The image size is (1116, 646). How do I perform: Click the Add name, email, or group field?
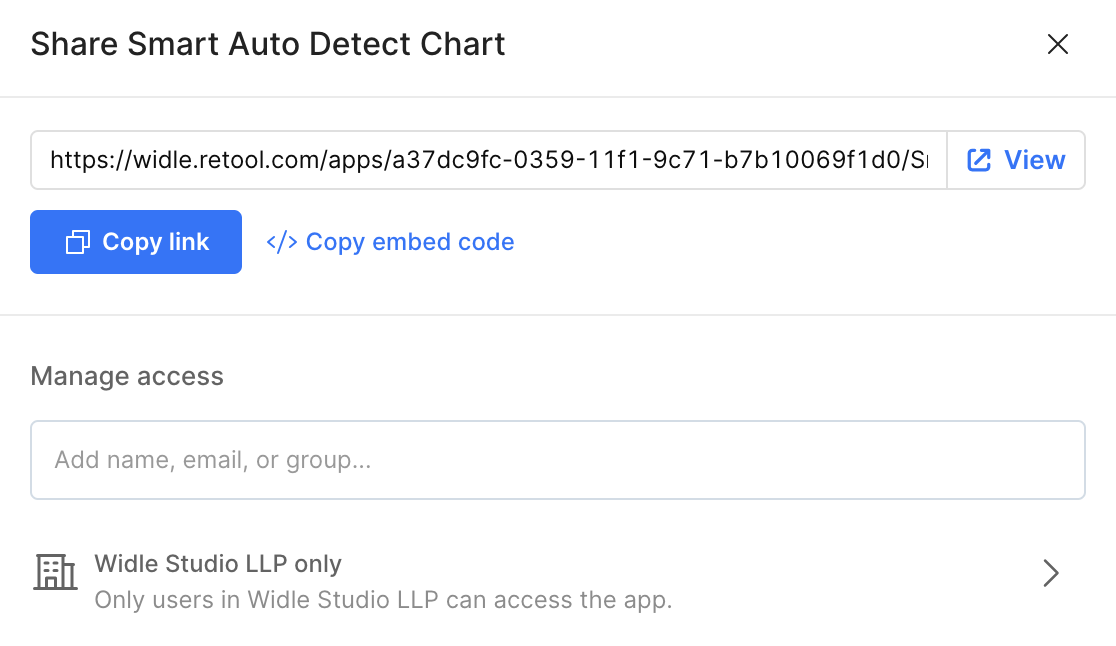tap(557, 460)
